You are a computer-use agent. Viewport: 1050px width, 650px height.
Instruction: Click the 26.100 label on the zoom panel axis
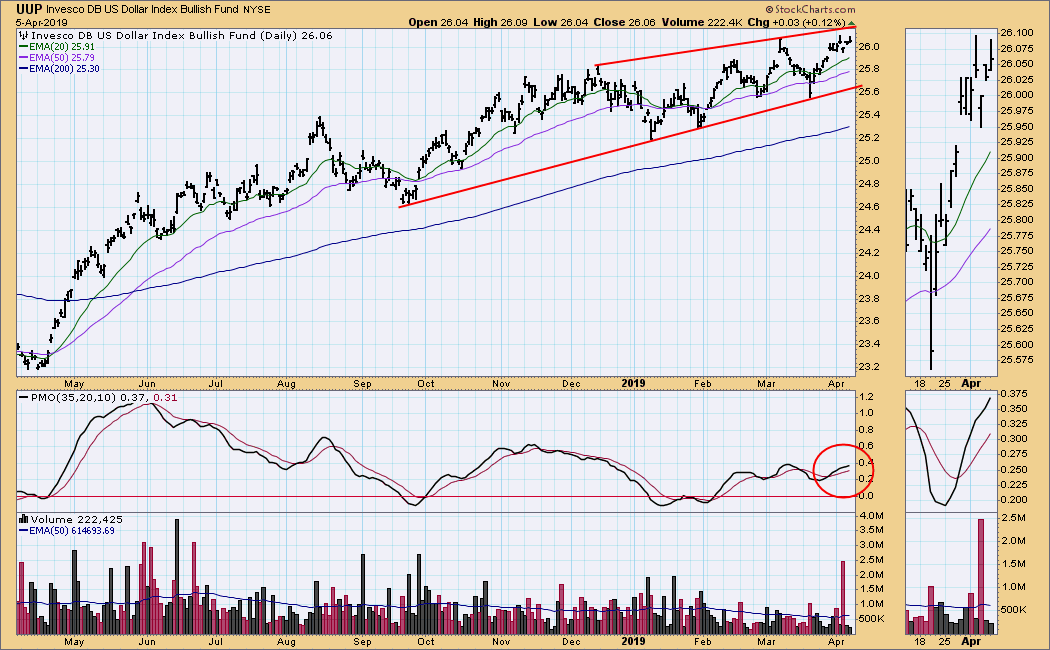(x=1016, y=33)
